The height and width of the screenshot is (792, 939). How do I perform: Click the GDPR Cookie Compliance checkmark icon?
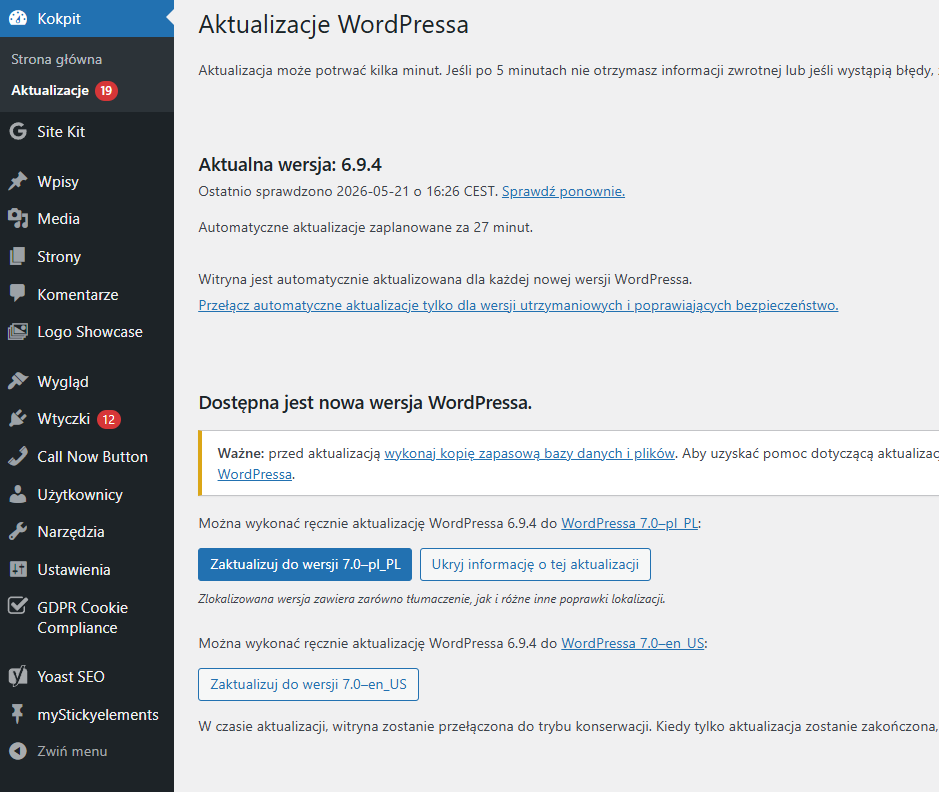click(x=18, y=606)
